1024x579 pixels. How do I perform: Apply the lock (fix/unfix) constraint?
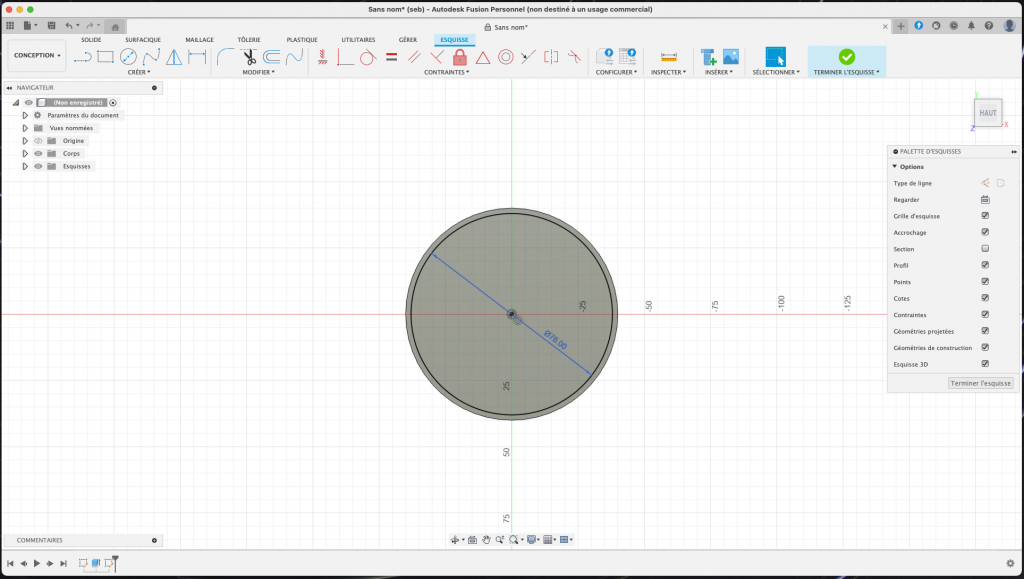coord(460,57)
